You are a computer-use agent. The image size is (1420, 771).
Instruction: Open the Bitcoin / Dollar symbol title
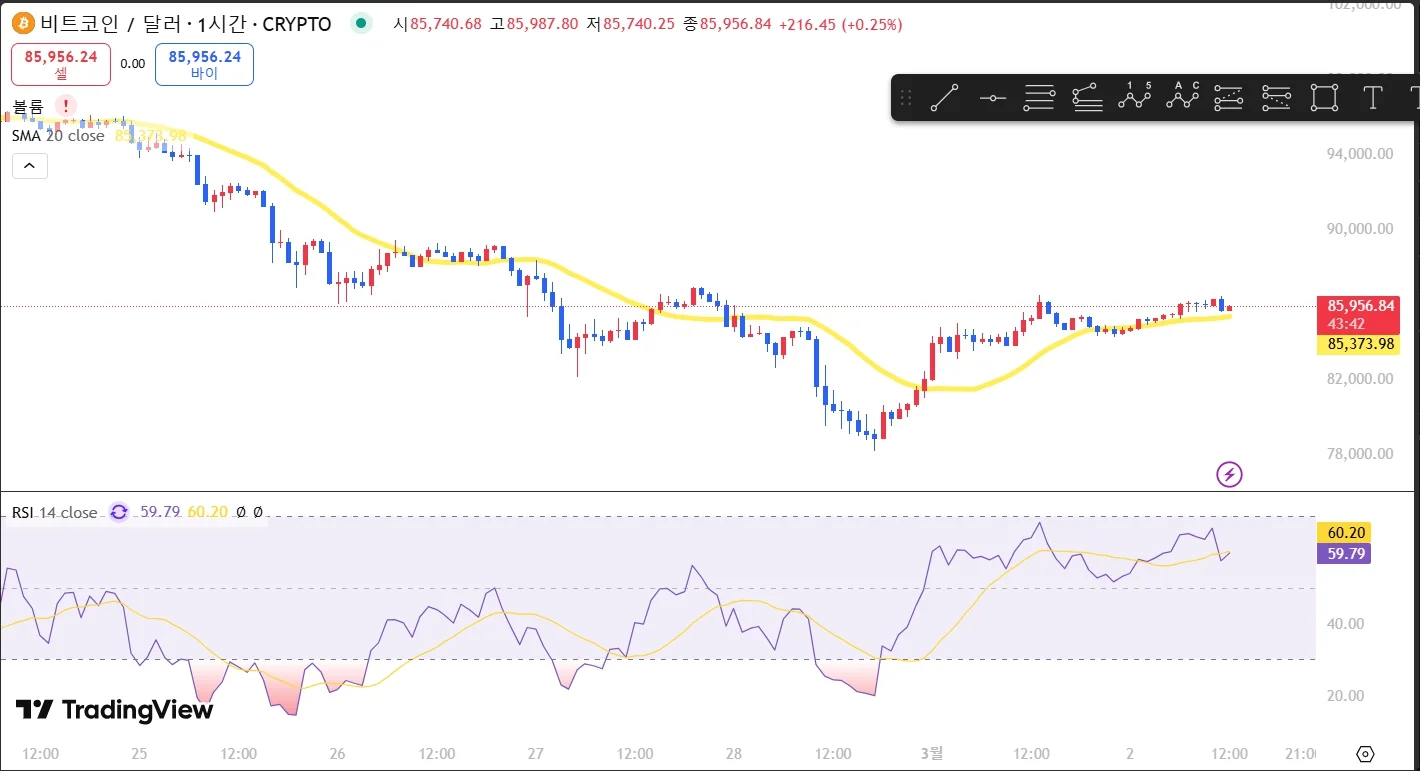click(185, 24)
